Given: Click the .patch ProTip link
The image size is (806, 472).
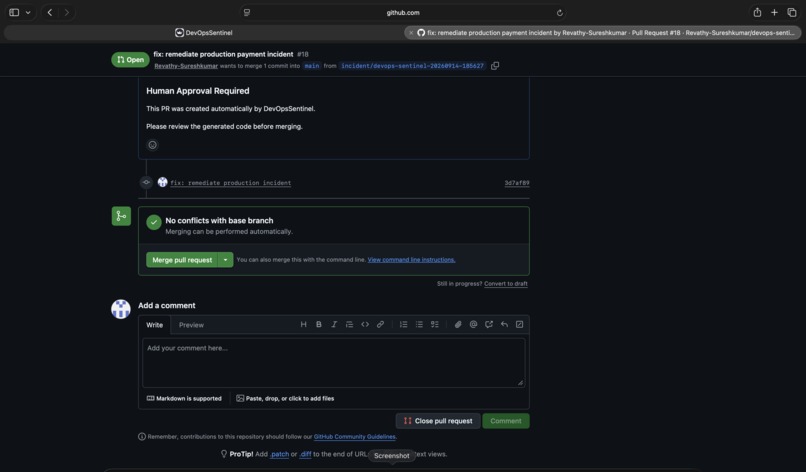Looking at the screenshot, I should tap(280, 454).
